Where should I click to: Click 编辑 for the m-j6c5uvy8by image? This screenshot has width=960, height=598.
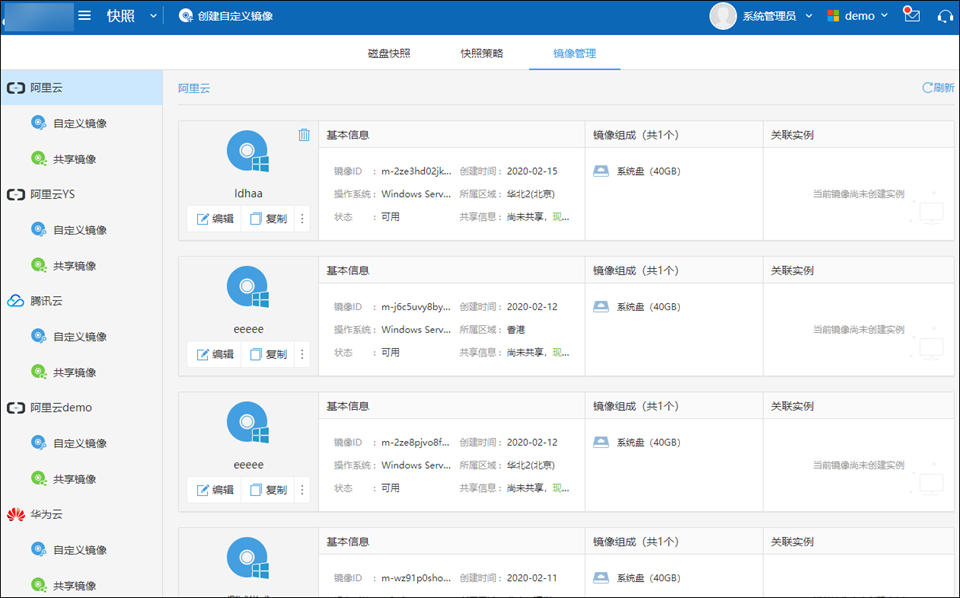(x=215, y=354)
